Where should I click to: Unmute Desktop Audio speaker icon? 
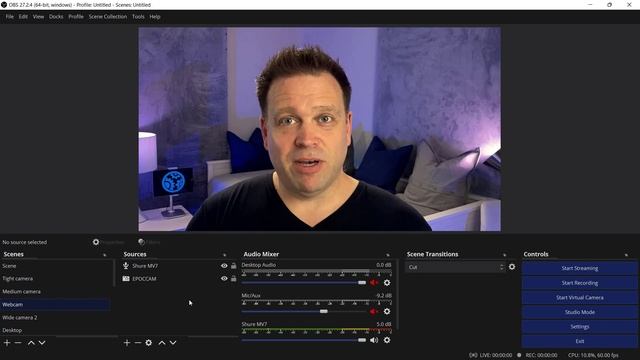[374, 282]
